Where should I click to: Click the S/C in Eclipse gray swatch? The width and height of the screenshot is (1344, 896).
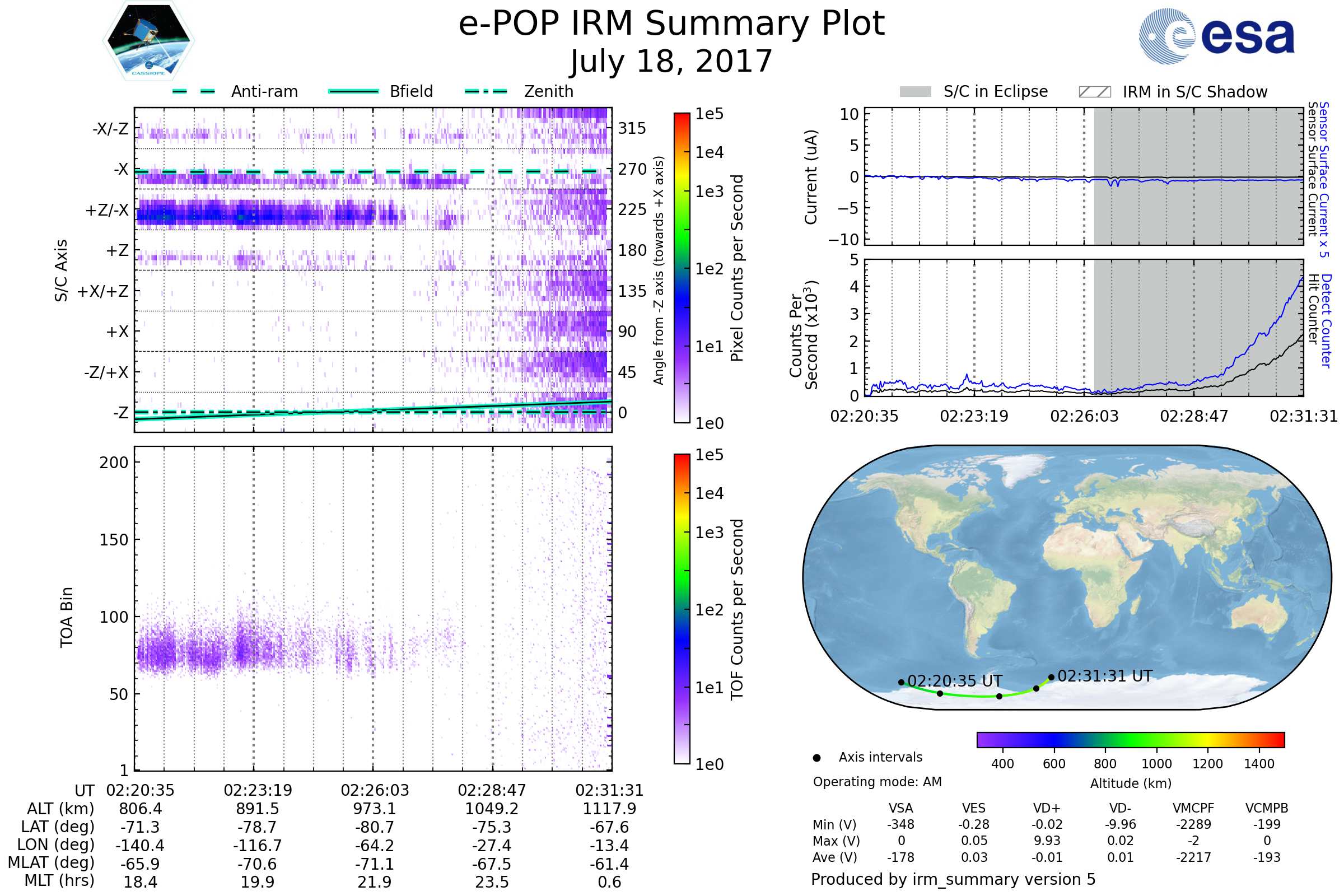coord(915,92)
